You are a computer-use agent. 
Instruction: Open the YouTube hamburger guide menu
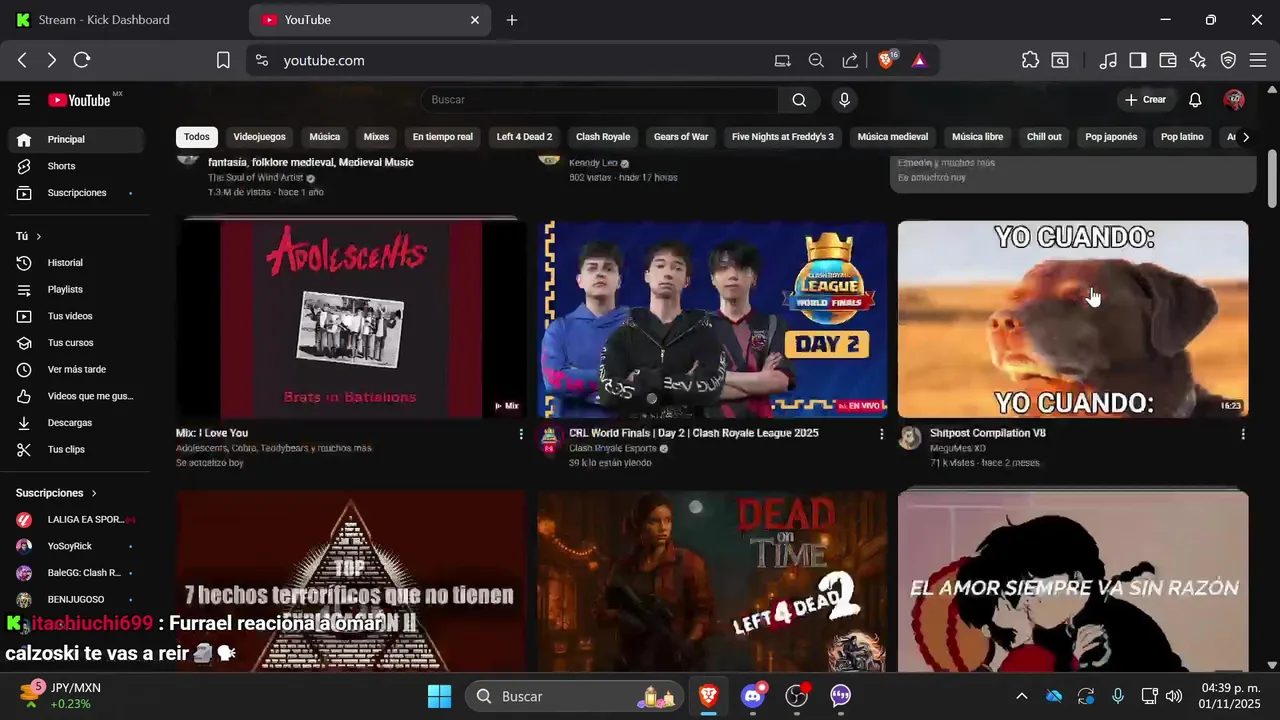coord(24,100)
